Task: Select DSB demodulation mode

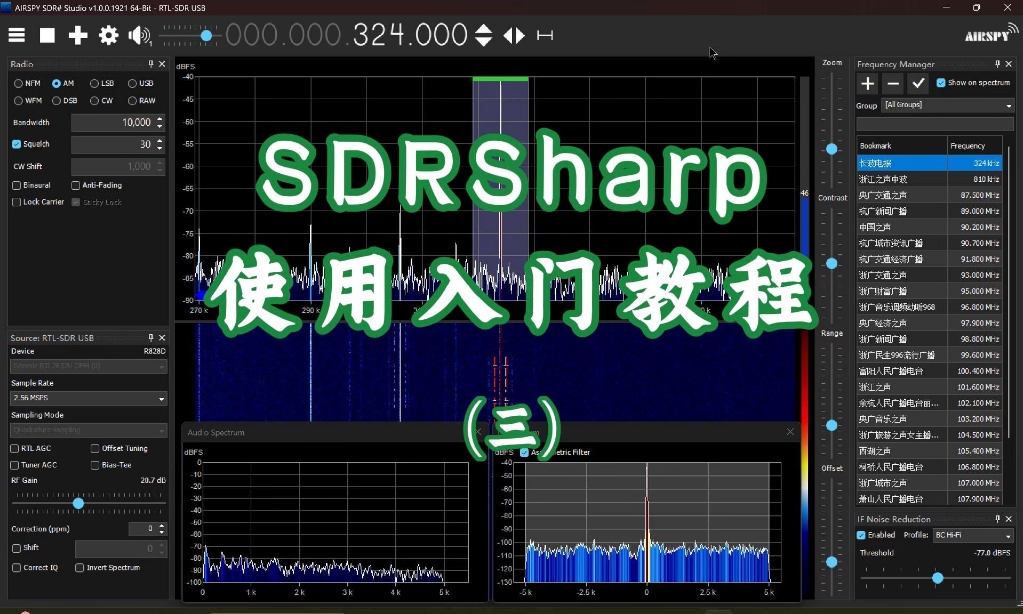Action: 57,100
